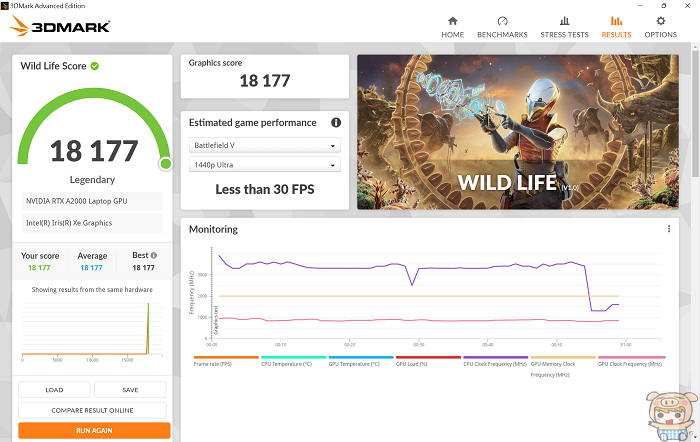The height and width of the screenshot is (442, 700).
Task: Click the 3DMark logo
Action: [60, 27]
